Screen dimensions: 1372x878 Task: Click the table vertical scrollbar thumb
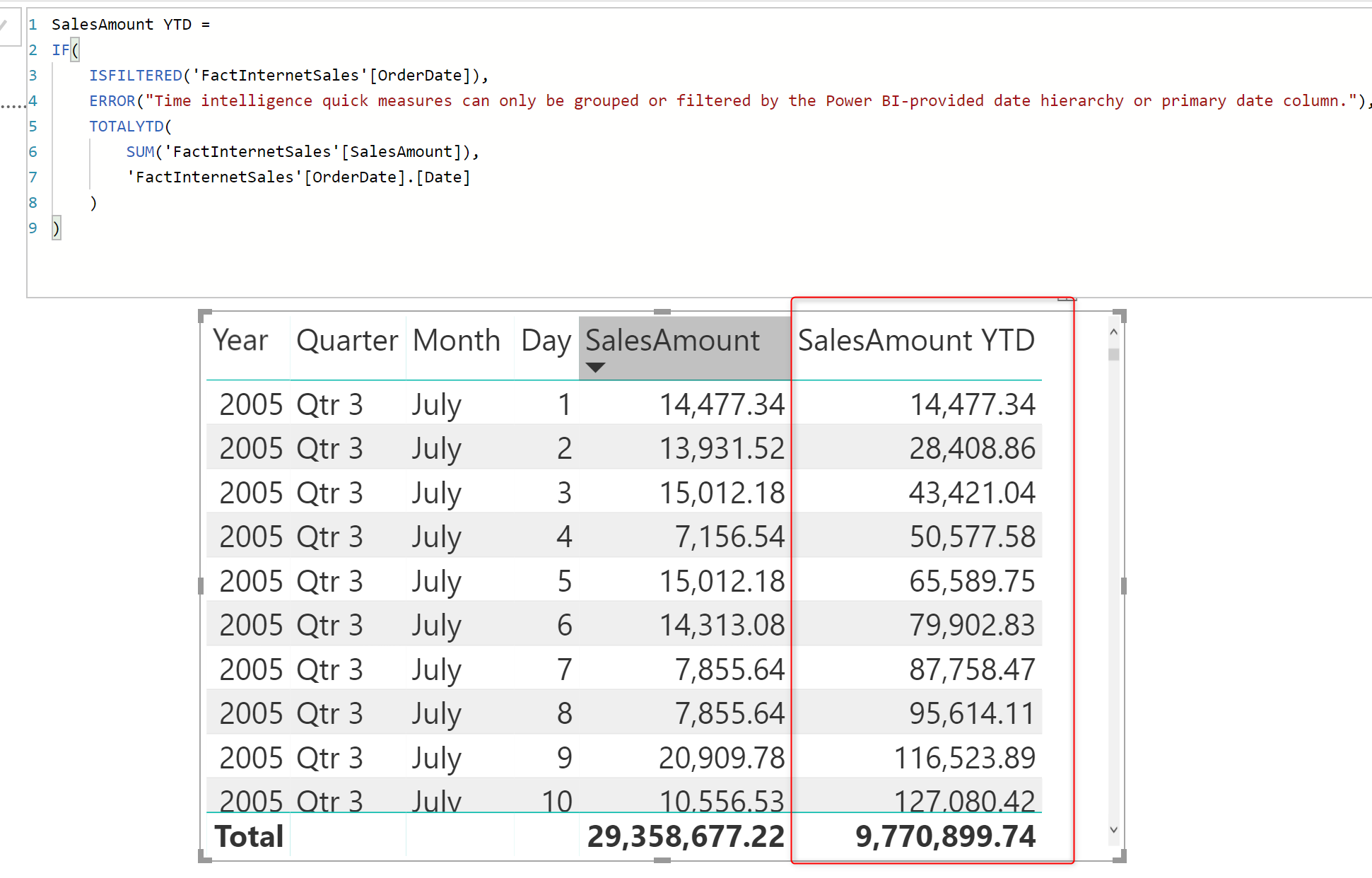click(x=1114, y=355)
